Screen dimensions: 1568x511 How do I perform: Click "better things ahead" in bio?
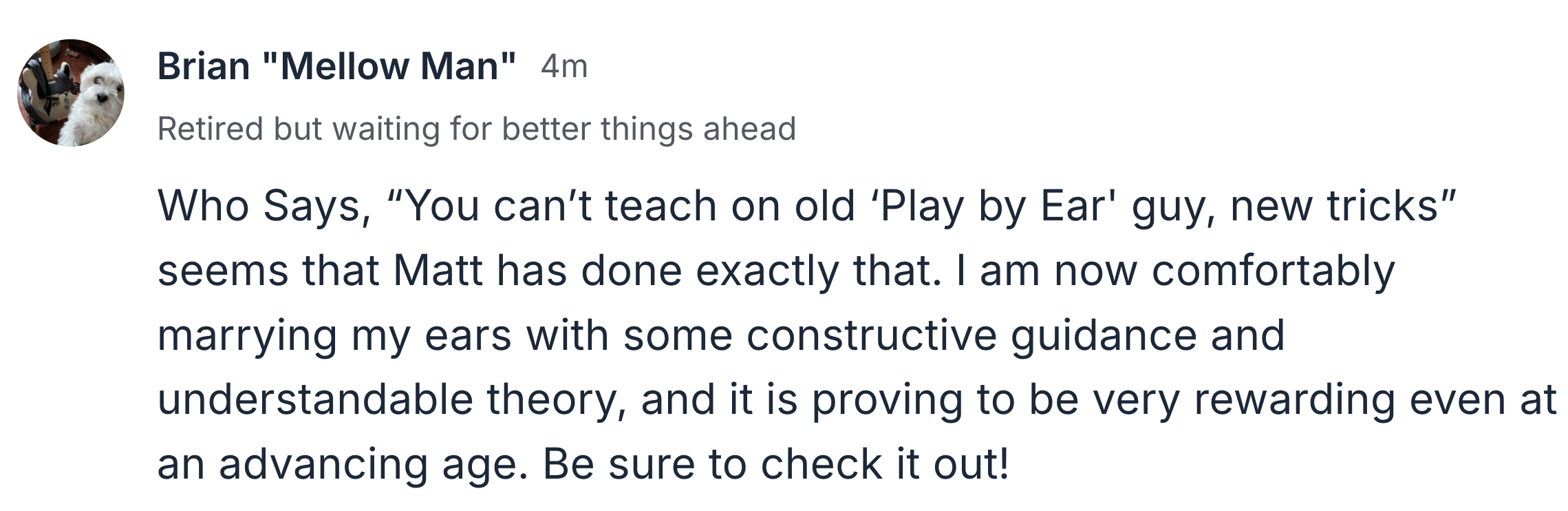[x=649, y=129]
